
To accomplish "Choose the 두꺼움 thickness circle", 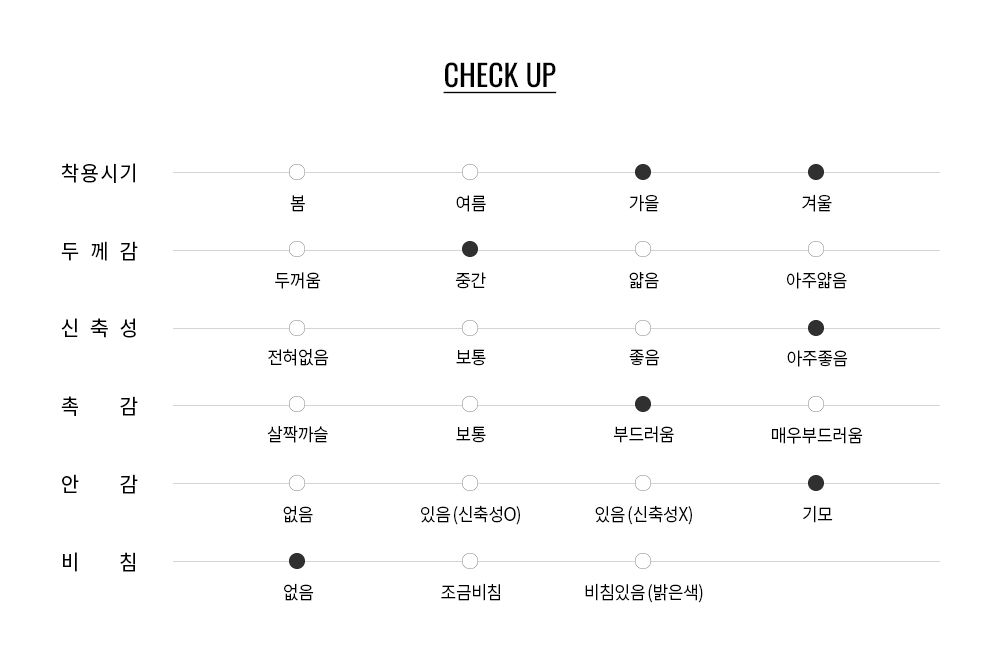I will 297,249.
